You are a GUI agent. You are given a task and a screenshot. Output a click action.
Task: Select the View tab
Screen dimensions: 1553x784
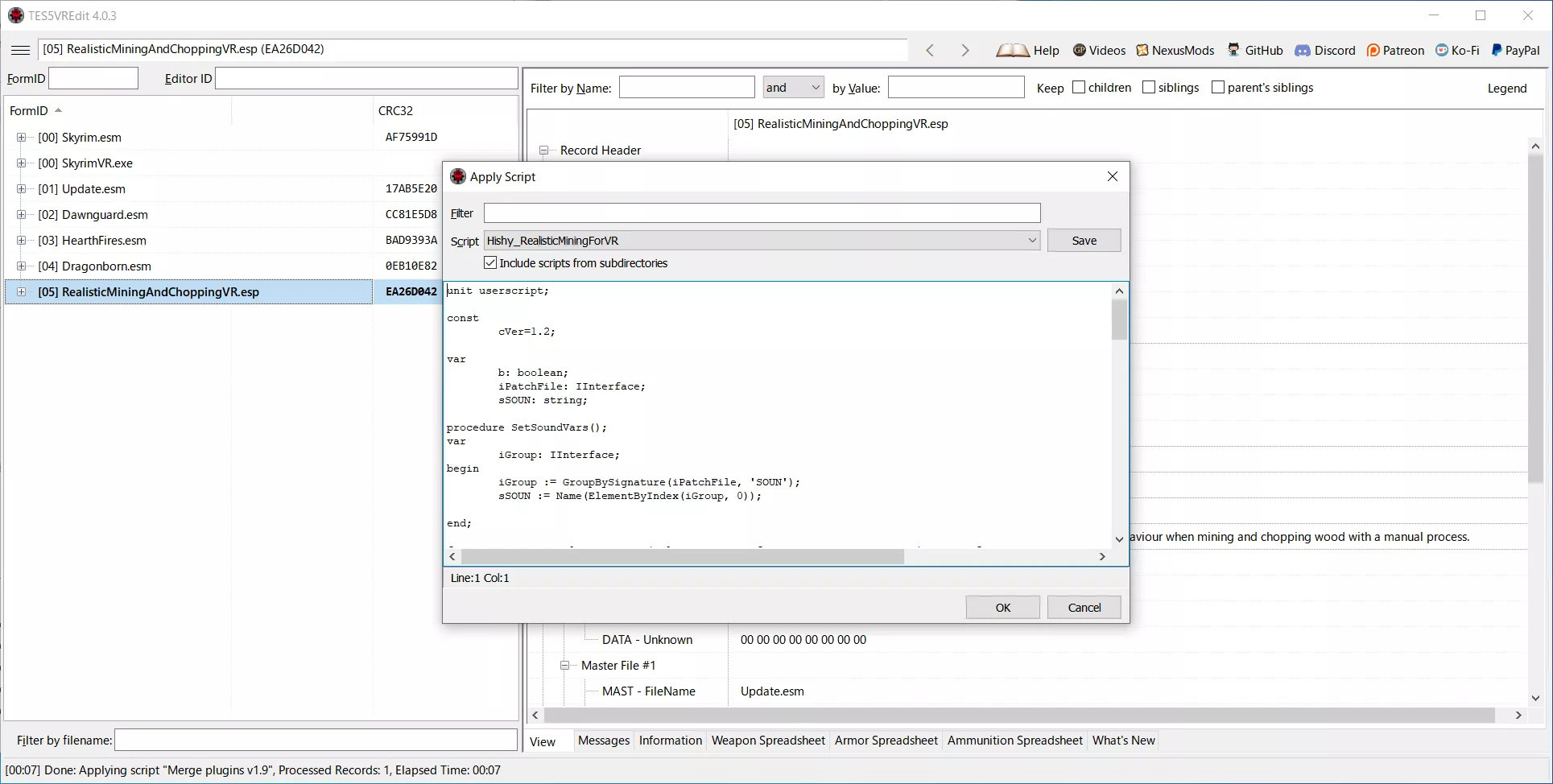coord(543,741)
